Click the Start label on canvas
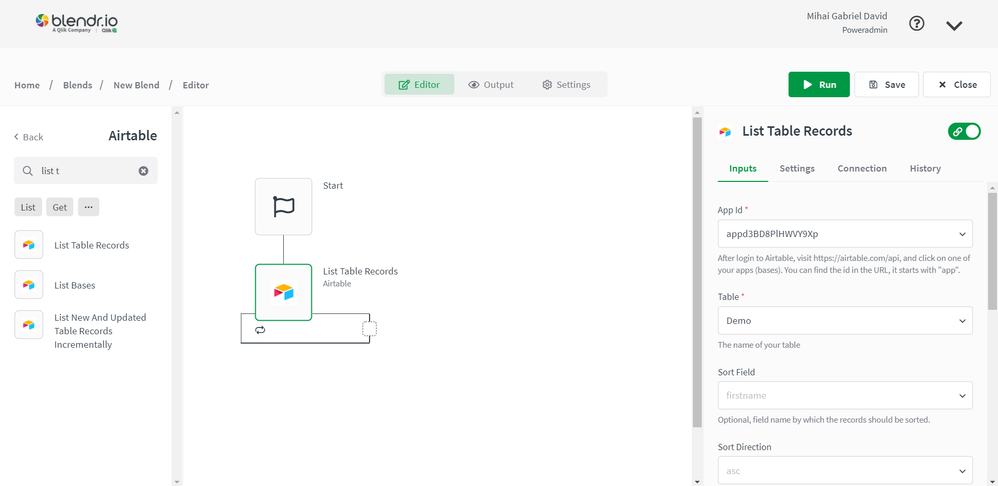 pos(333,186)
